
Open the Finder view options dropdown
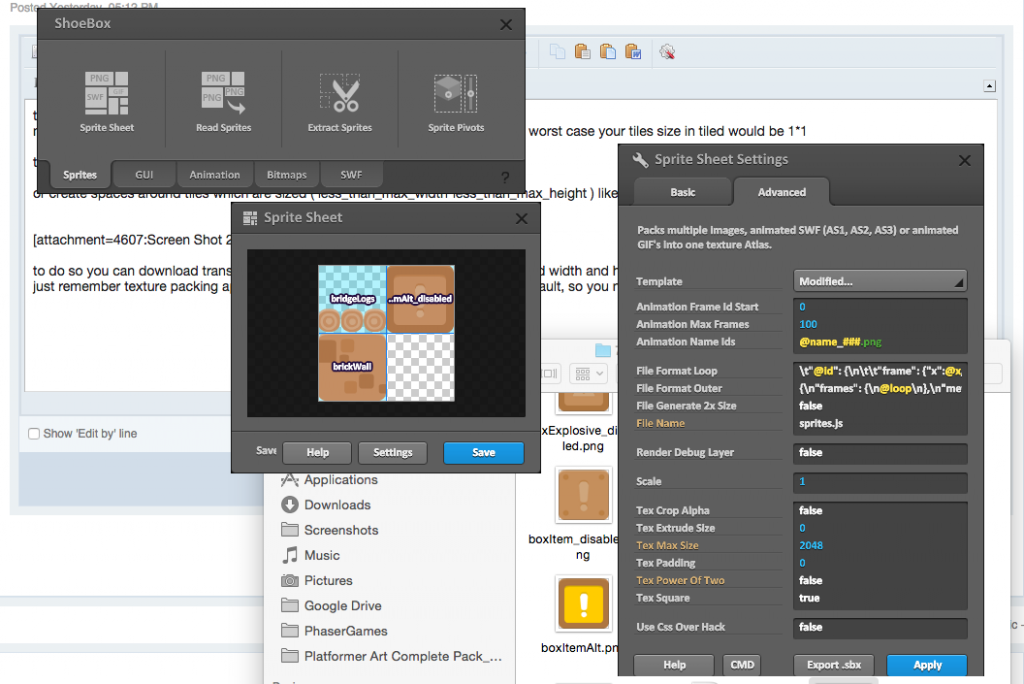pos(589,374)
